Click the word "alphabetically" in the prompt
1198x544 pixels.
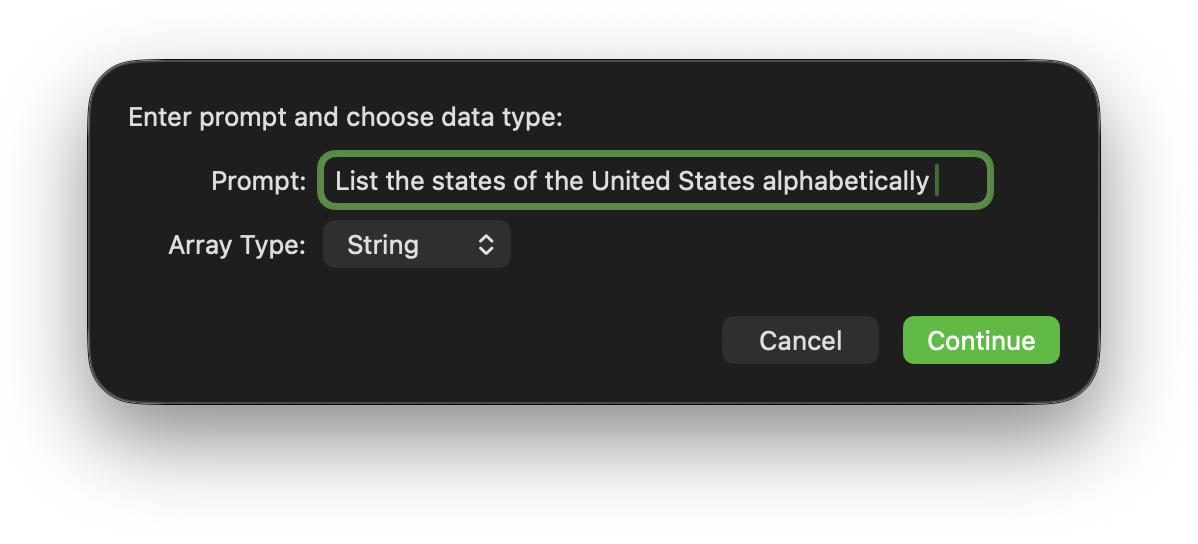tap(846, 181)
